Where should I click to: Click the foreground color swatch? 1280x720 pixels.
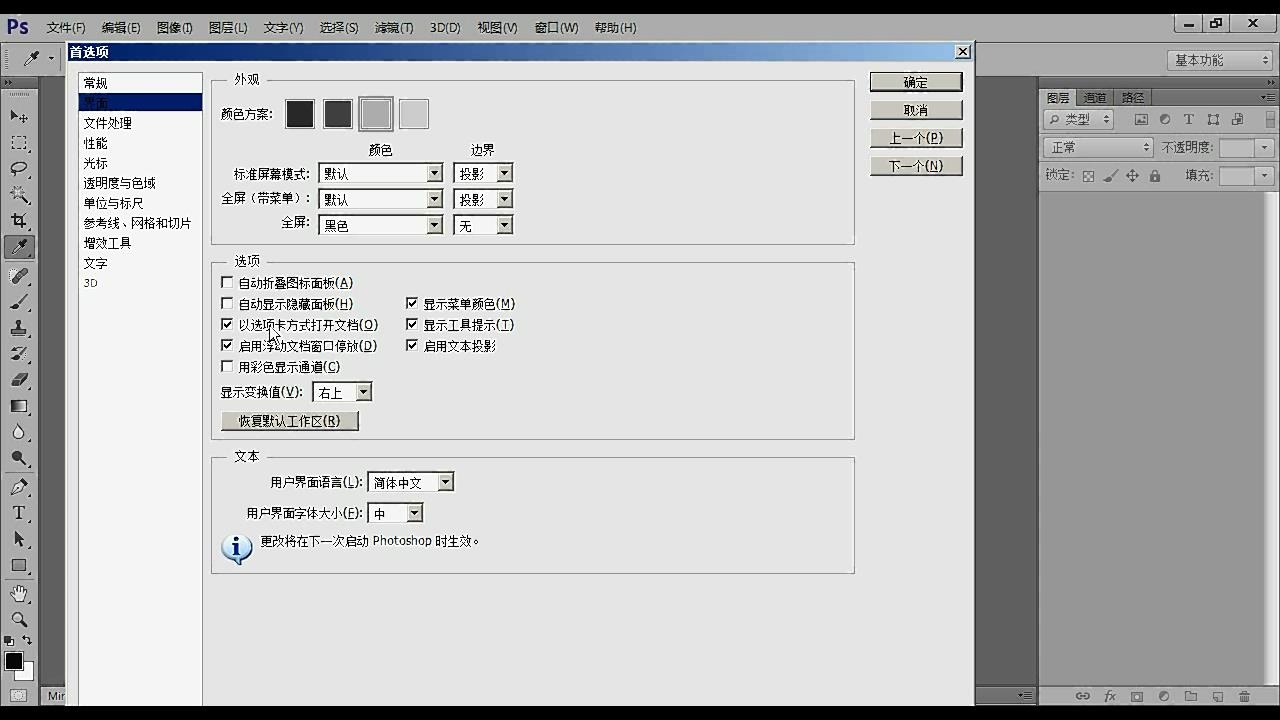14,661
